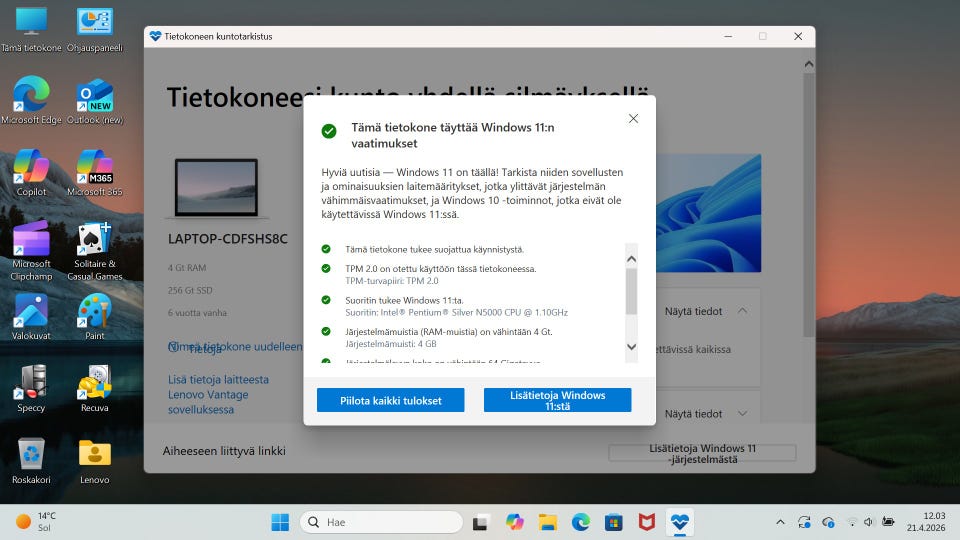Show hidden system tray icons

point(780,522)
